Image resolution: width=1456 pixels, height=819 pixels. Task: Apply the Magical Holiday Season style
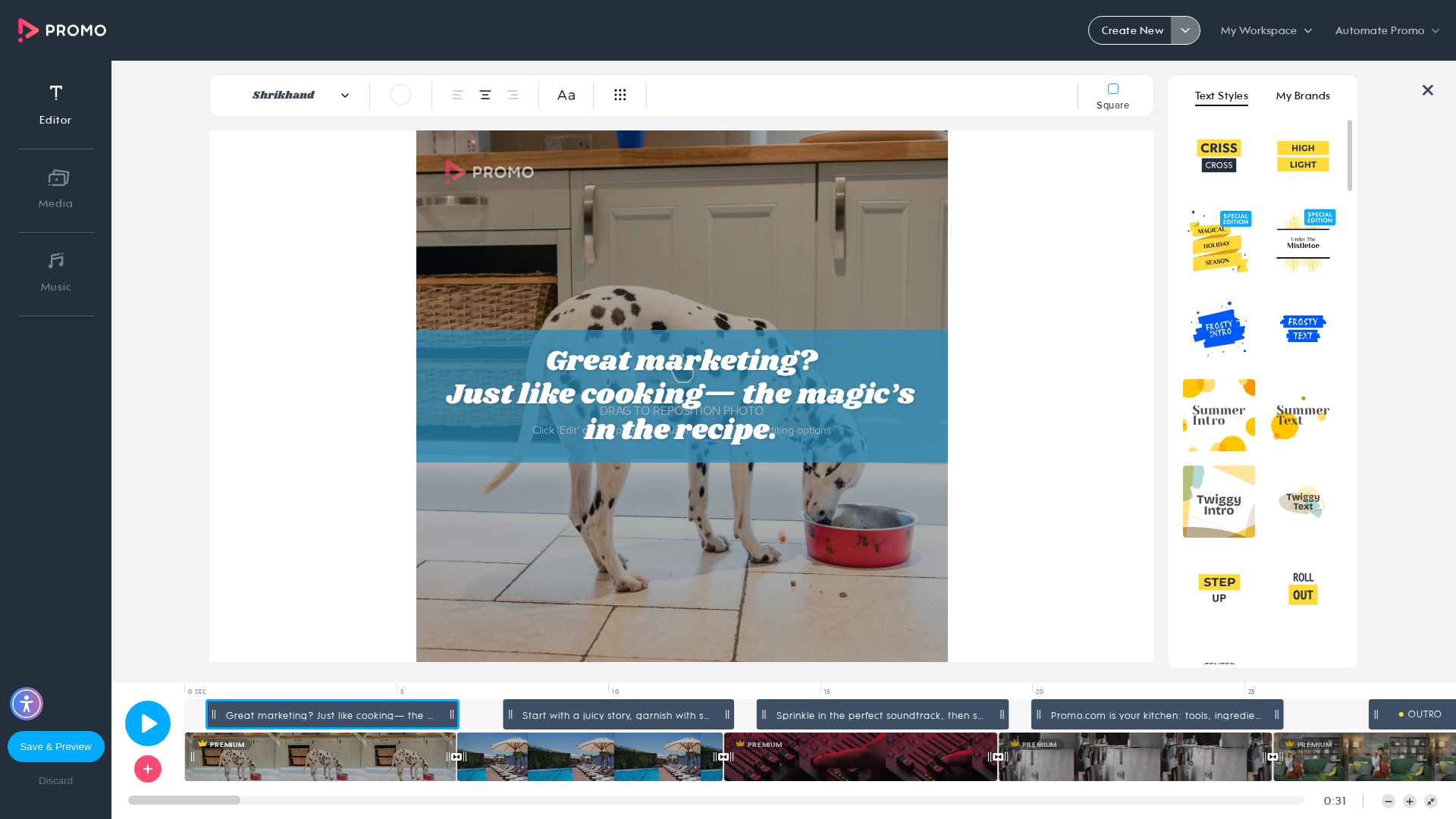coord(1219,242)
